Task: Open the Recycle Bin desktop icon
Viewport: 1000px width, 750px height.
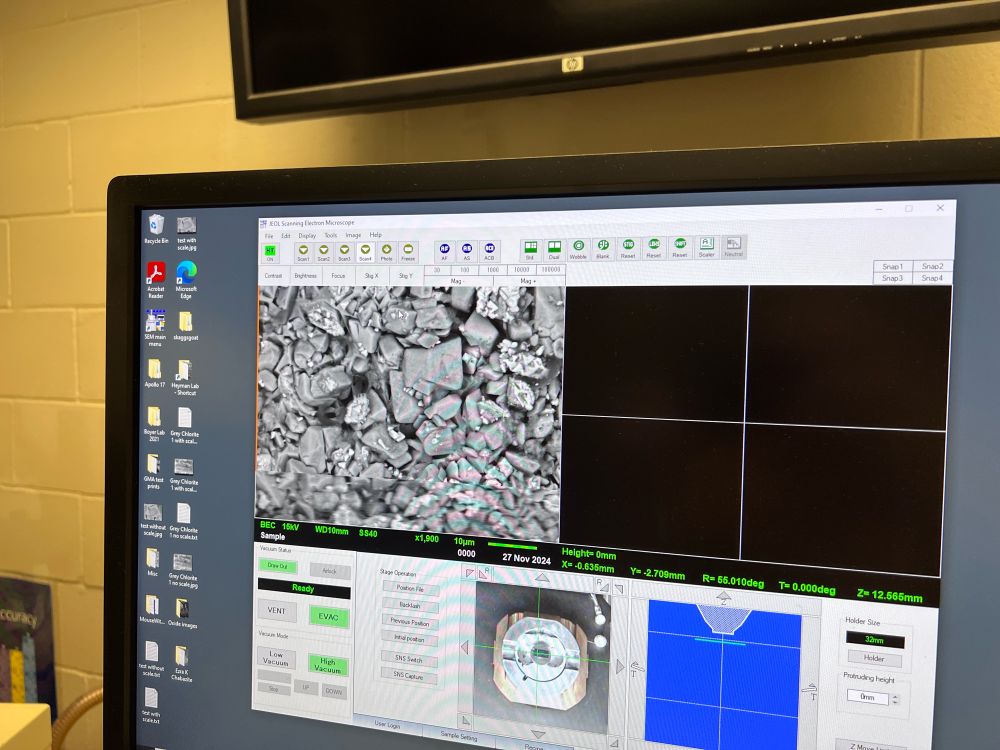Action: click(156, 229)
